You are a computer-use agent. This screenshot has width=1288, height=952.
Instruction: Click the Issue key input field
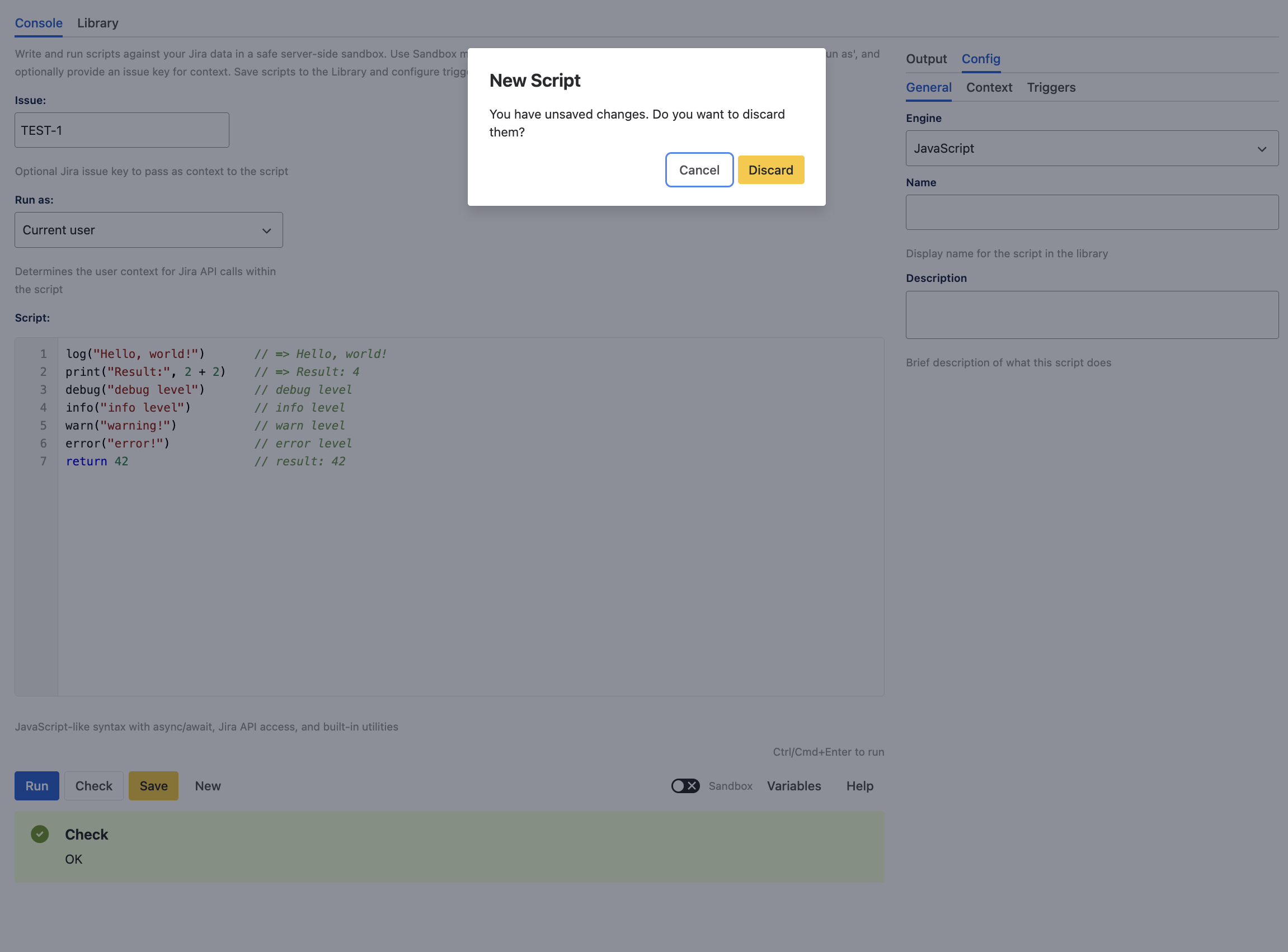tap(121, 130)
